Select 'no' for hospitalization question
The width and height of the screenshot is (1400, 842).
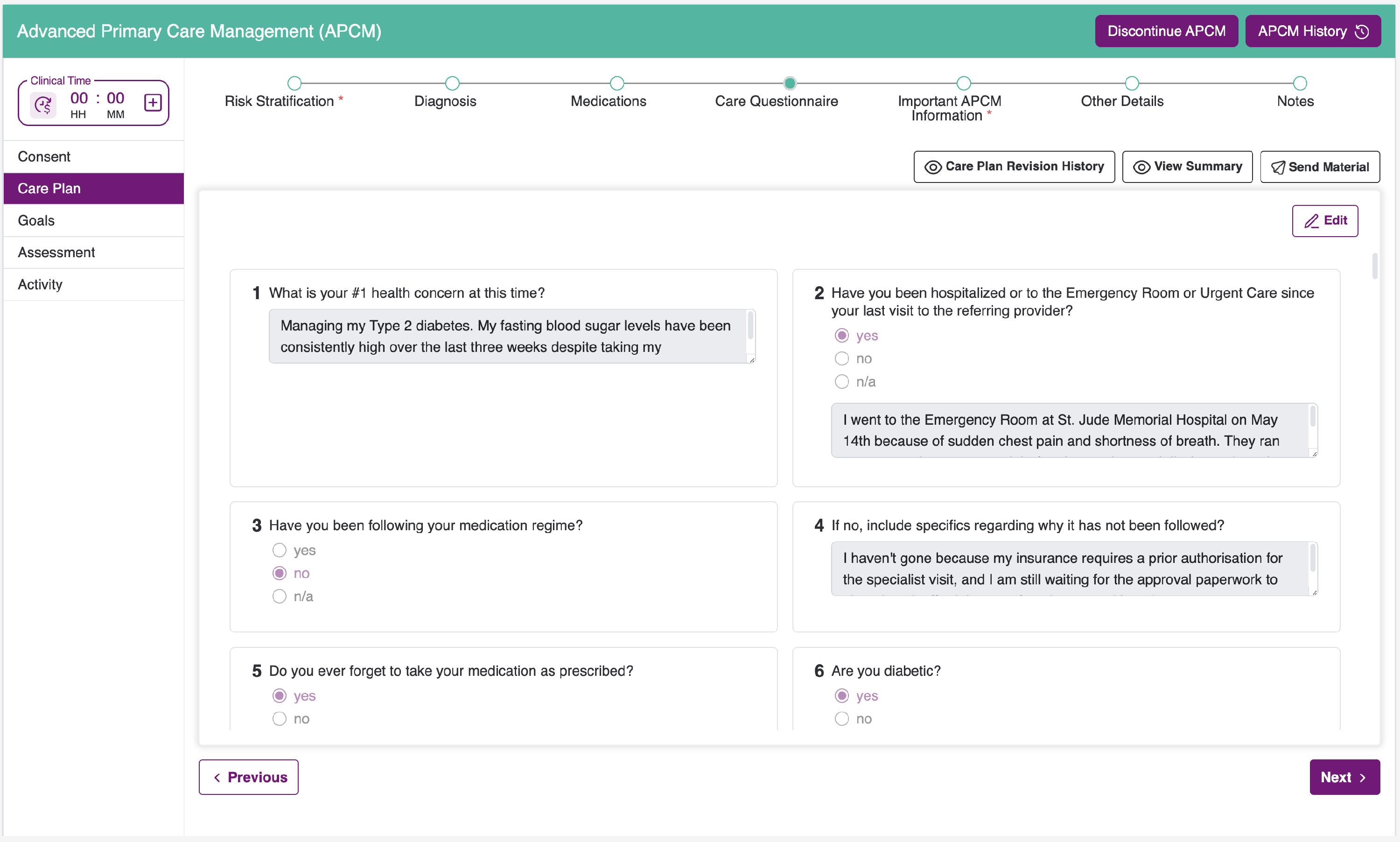tap(842, 358)
